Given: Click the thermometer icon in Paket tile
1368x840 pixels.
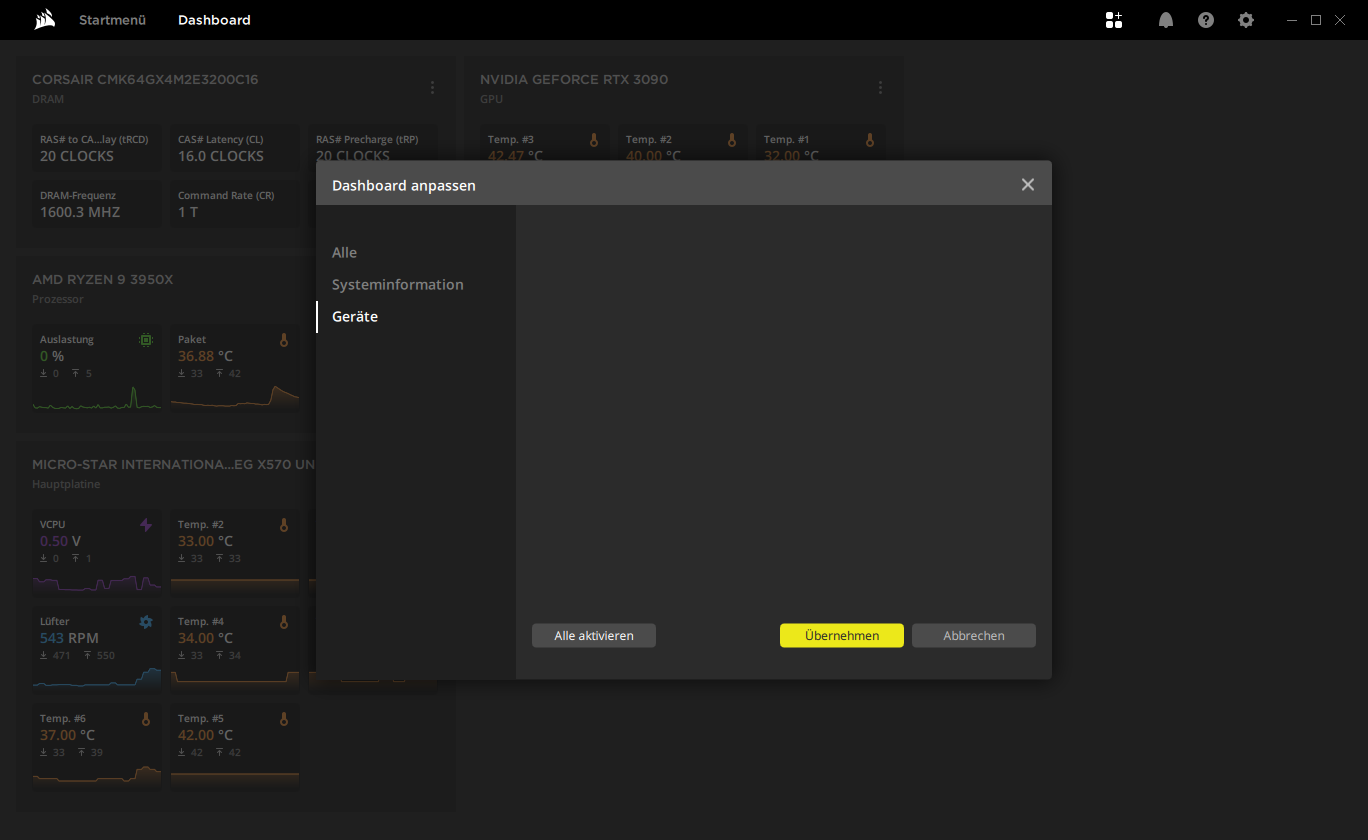Looking at the screenshot, I should [284, 340].
